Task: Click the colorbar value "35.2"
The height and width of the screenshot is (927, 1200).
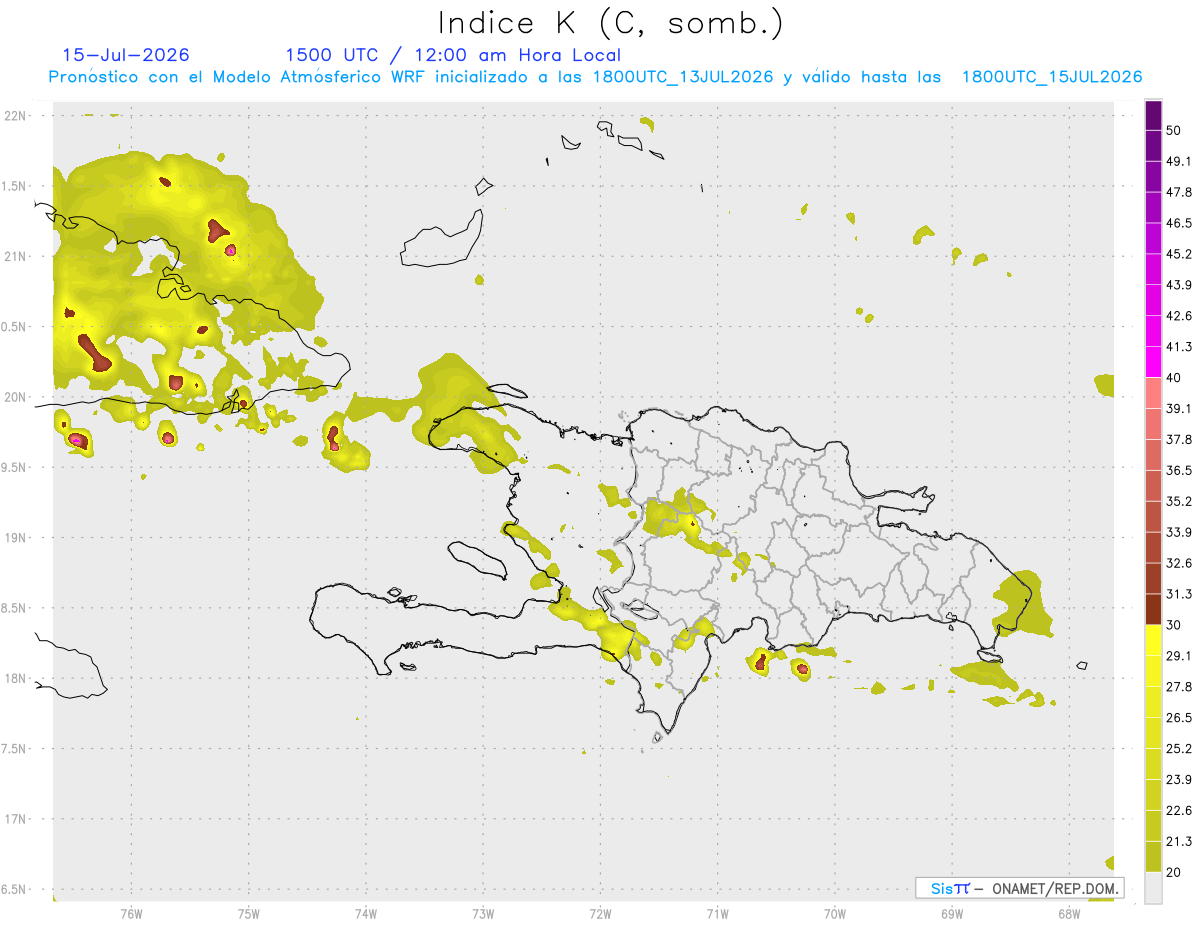Action: click(1179, 501)
